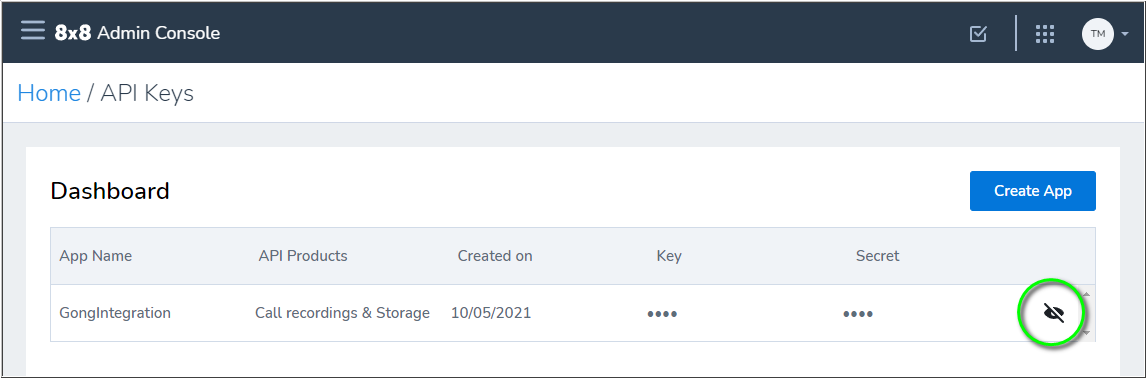
Task: Click the App Name column header
Action: 96,256
